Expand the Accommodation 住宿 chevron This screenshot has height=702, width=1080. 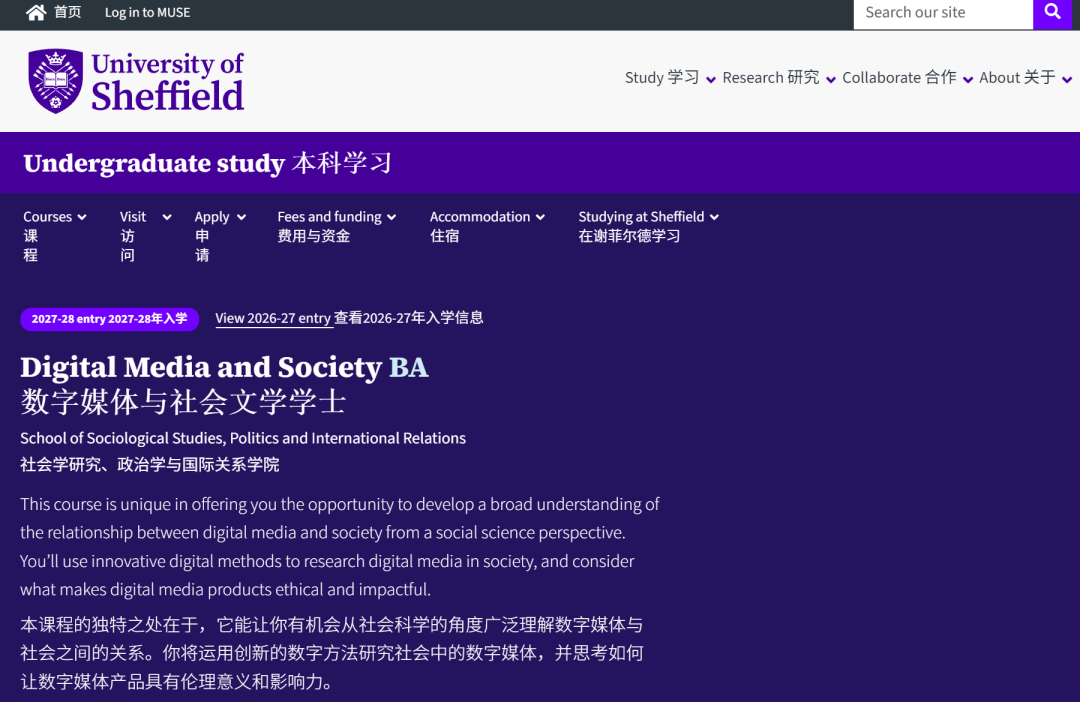[x=540, y=218]
